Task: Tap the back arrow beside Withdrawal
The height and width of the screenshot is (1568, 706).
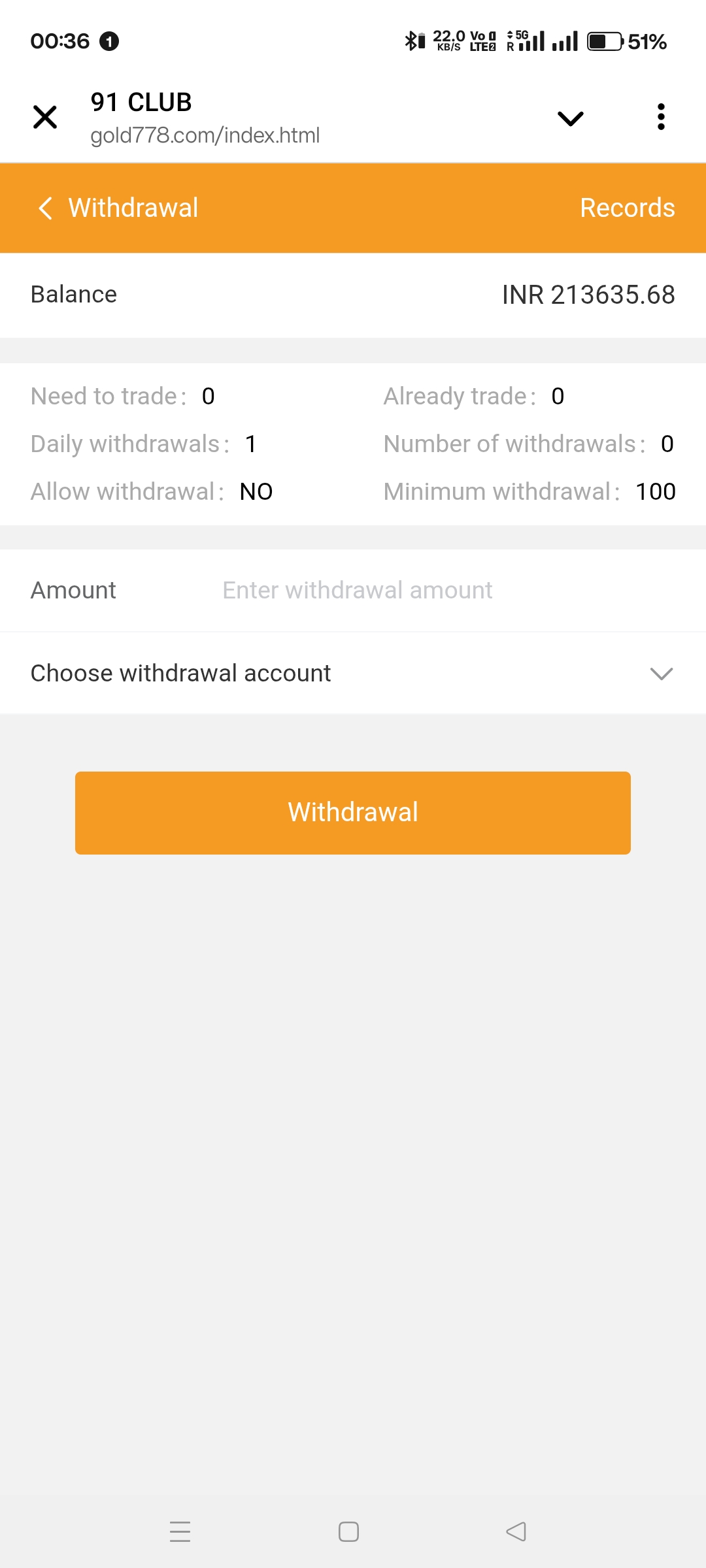Action: coord(45,208)
